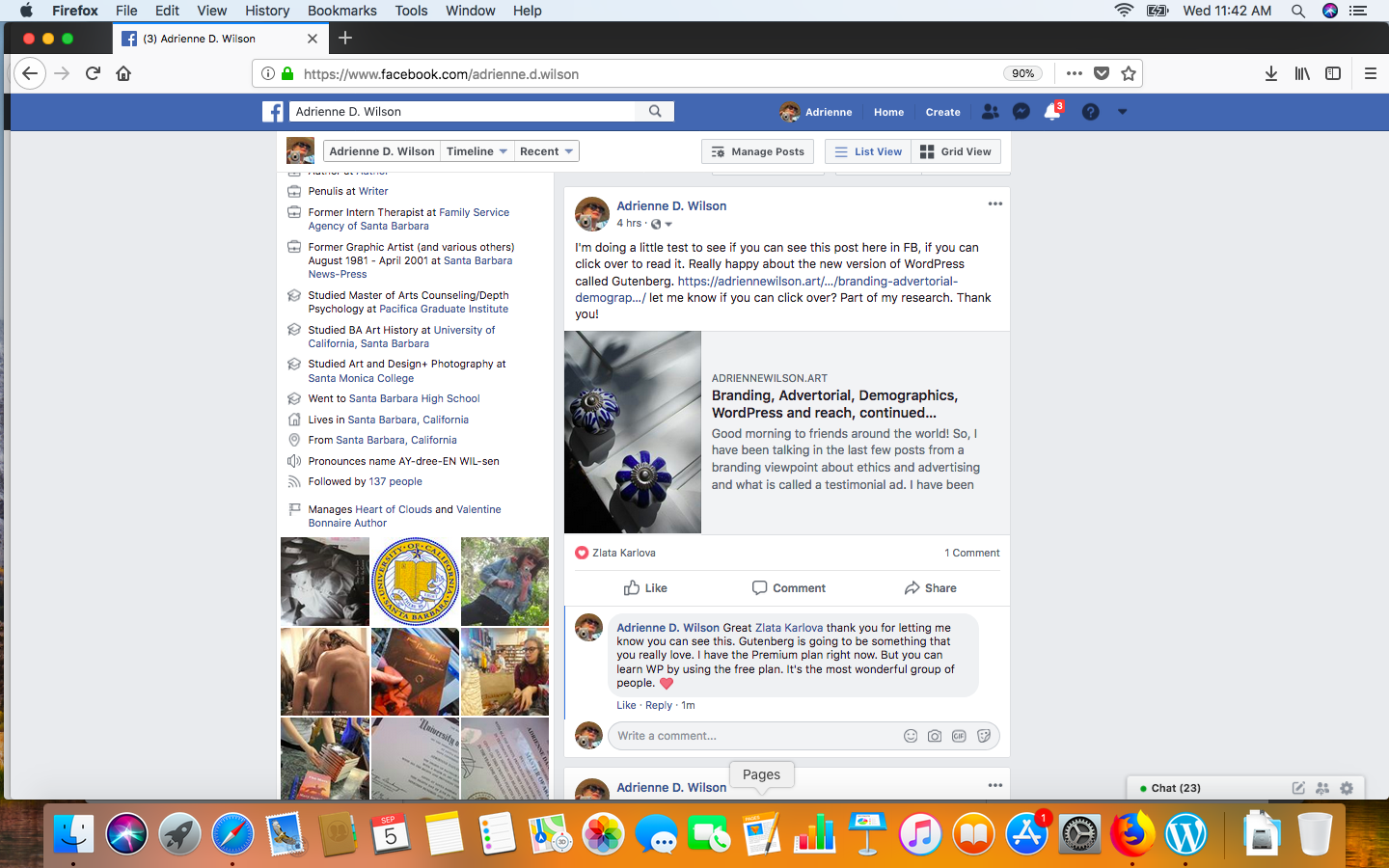Like Adrienne's Gutenberg test post
The height and width of the screenshot is (868, 1389).
coord(644,587)
